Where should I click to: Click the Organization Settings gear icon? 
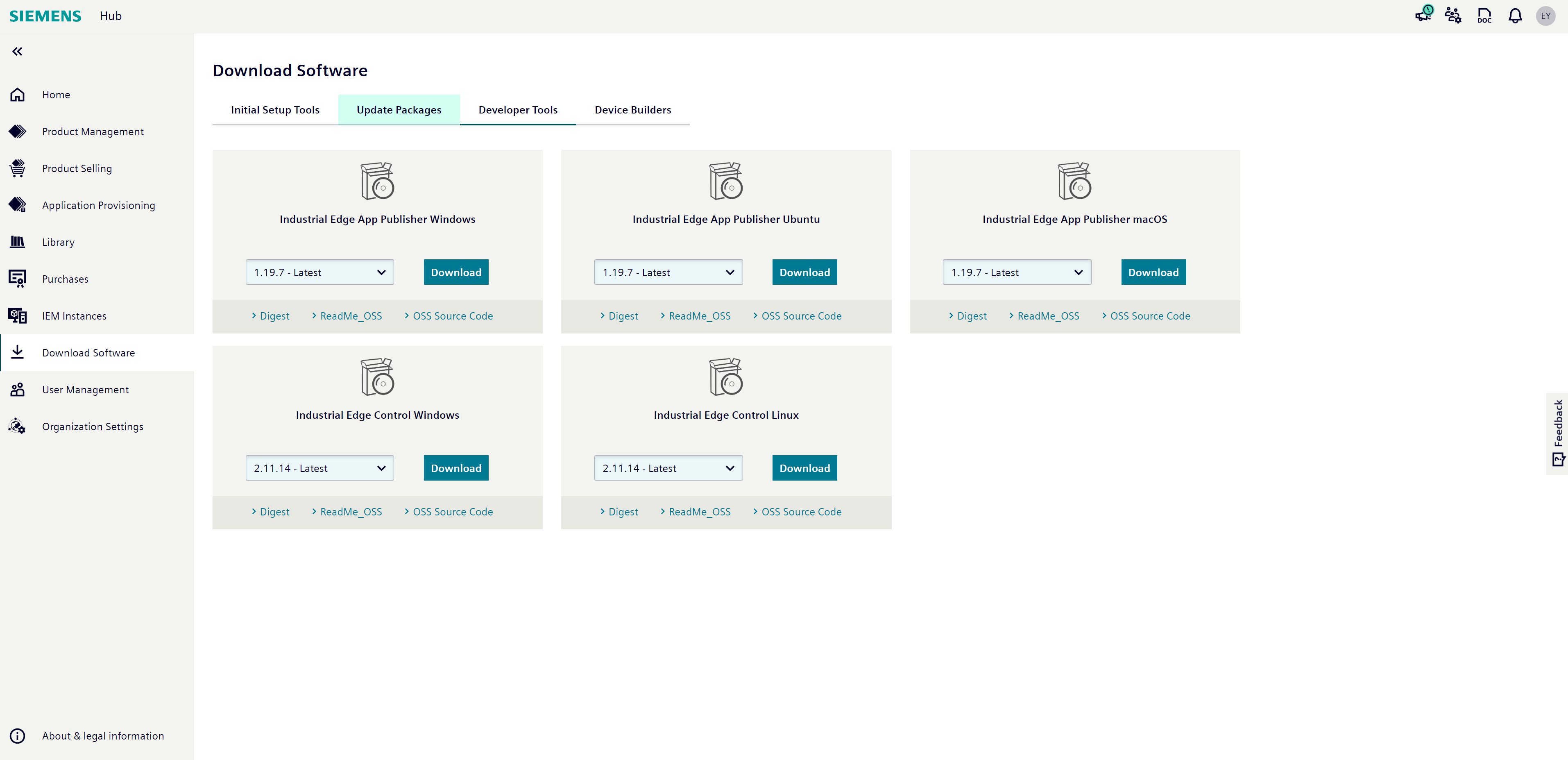point(17,426)
